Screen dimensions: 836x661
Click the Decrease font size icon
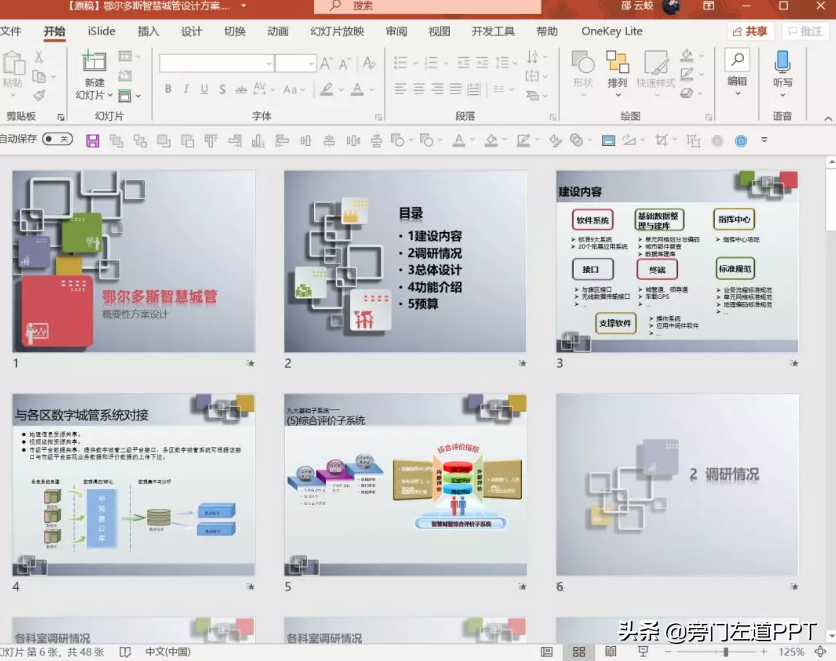344,64
